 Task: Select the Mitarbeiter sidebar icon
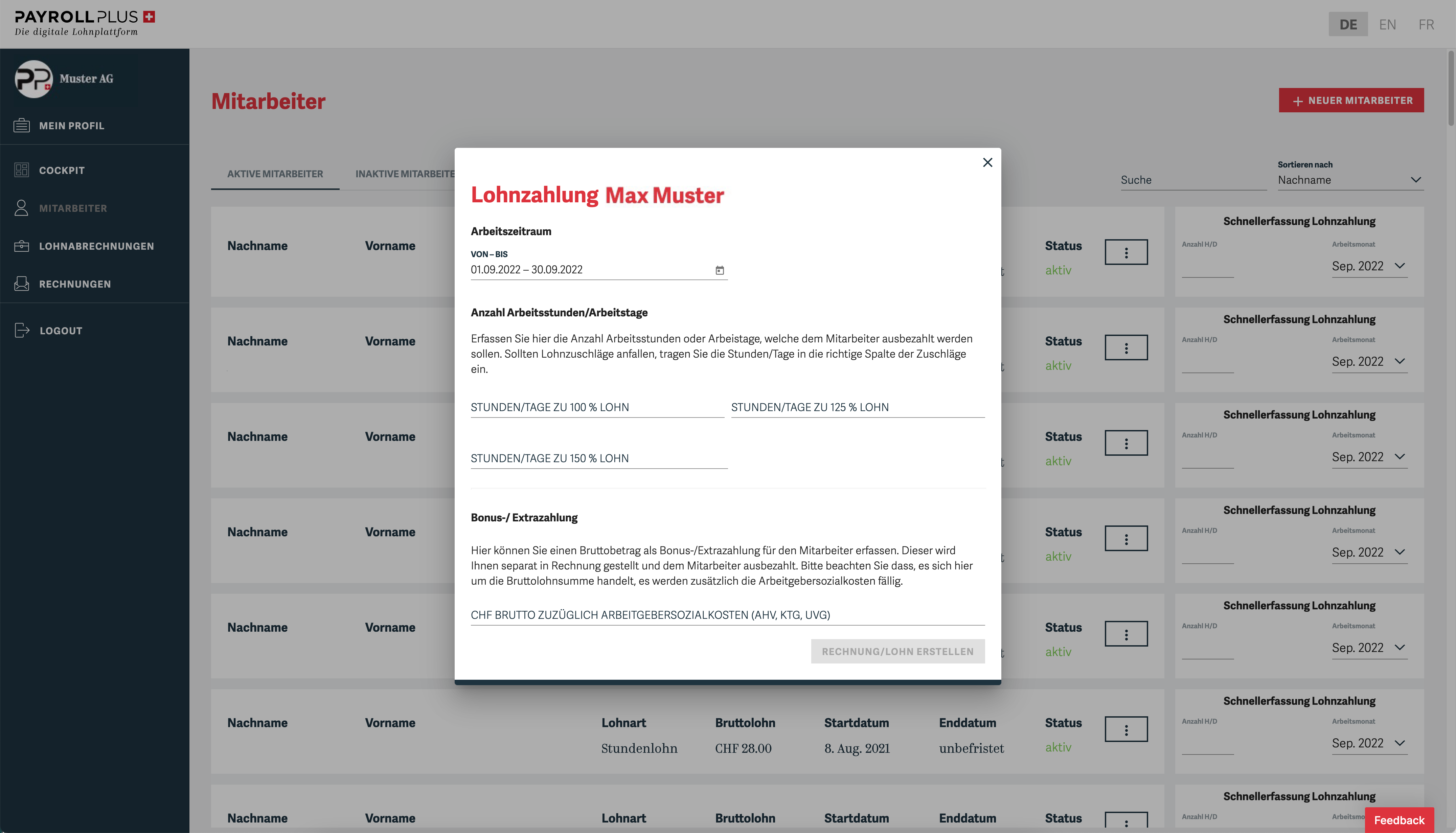(x=21, y=208)
